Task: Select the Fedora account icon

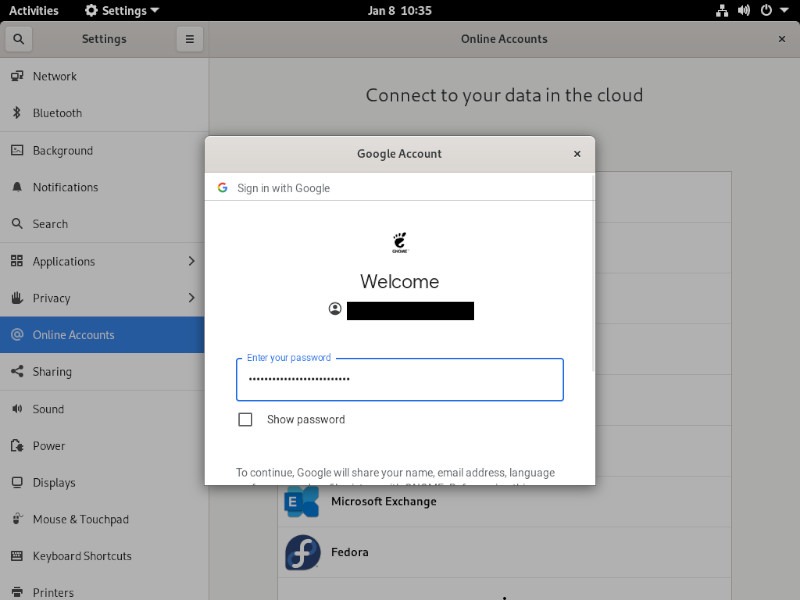Action: pos(300,552)
